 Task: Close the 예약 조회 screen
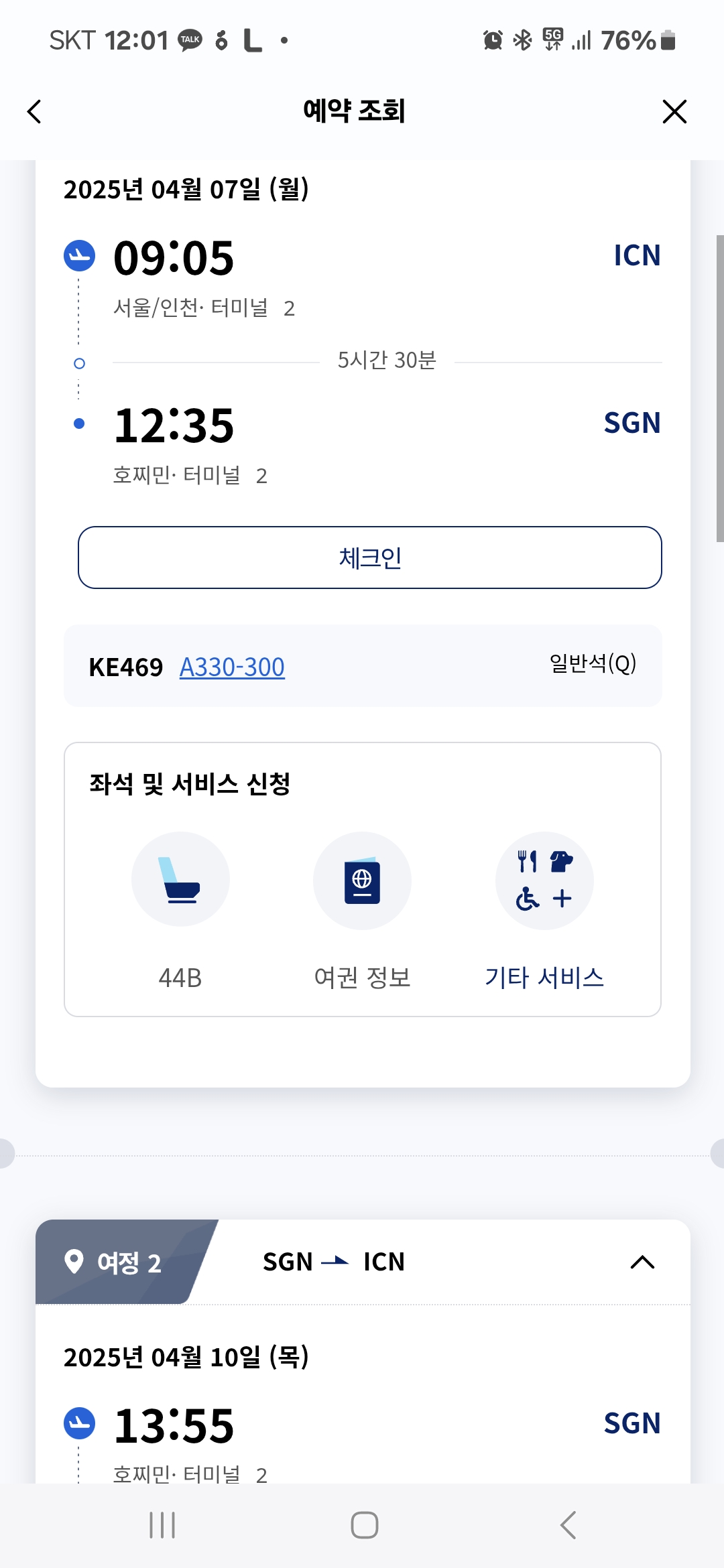(x=674, y=112)
